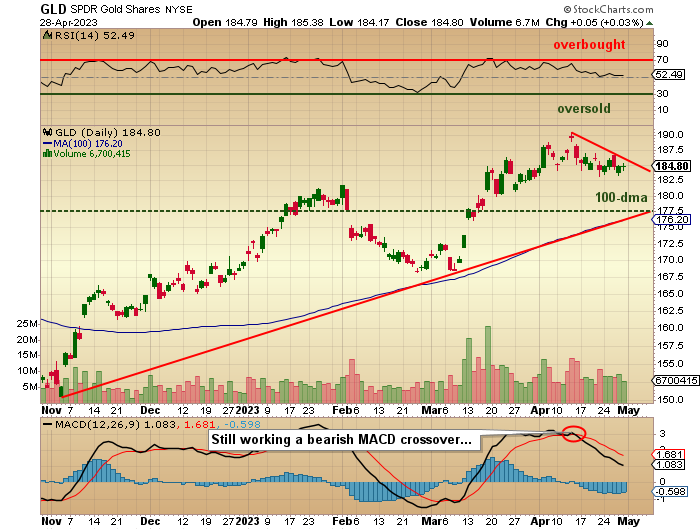Click the 10M volume axis label
Image resolution: width=700 pixels, height=530 pixels.
click(x=27, y=371)
